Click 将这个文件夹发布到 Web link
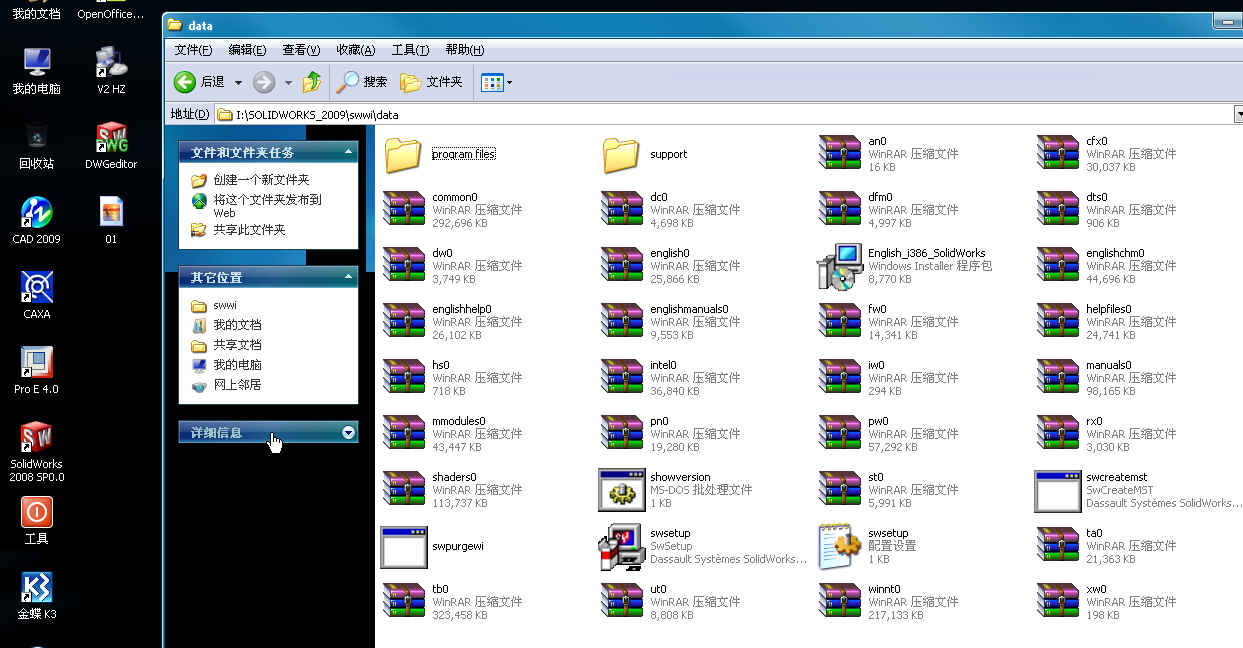Image resolution: width=1243 pixels, height=648 pixels. click(267, 206)
